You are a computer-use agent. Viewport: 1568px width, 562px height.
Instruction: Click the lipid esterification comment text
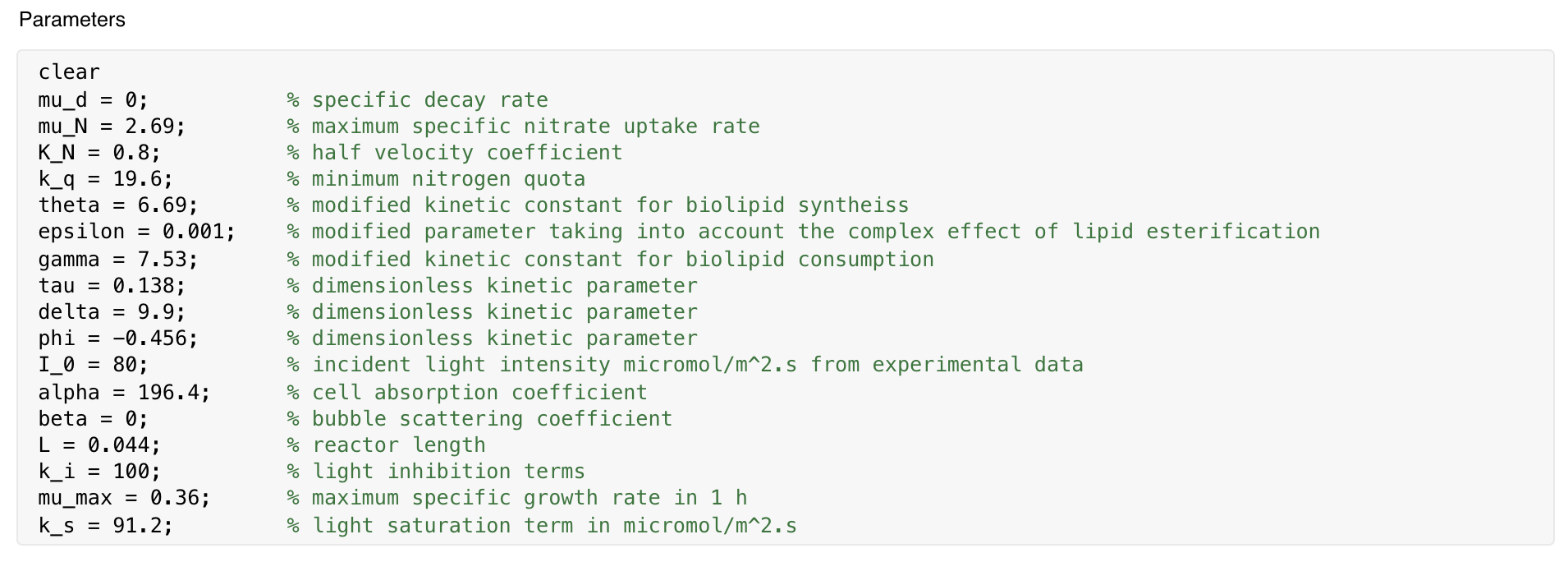tap(1196, 232)
